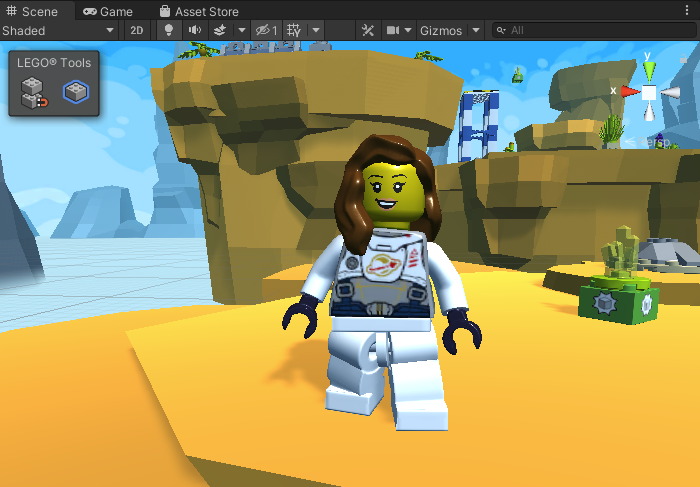Click the green Y axis cone on gizmo
Screen dimensions: 700x487
649,70
